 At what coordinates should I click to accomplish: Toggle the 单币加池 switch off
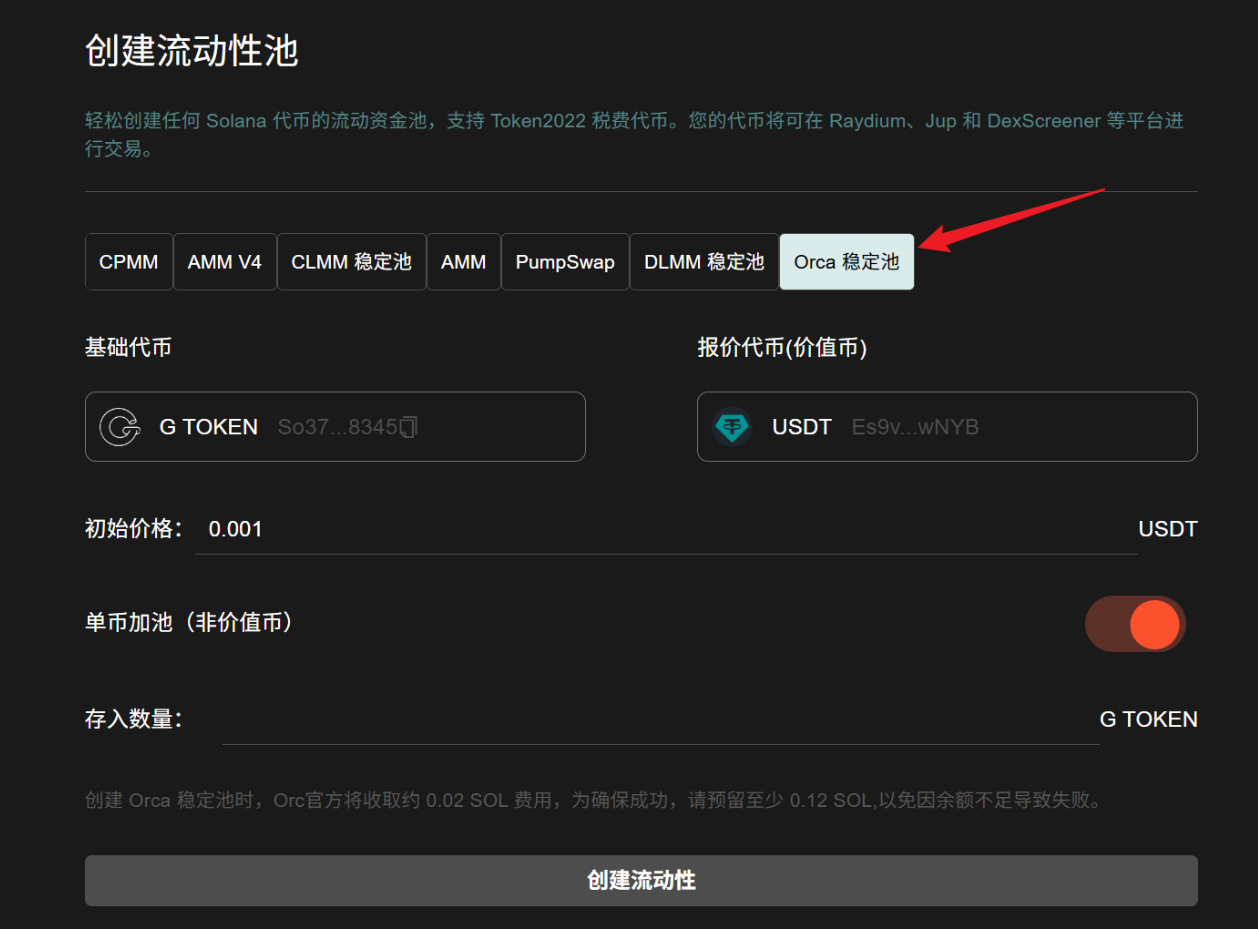coord(1136,624)
